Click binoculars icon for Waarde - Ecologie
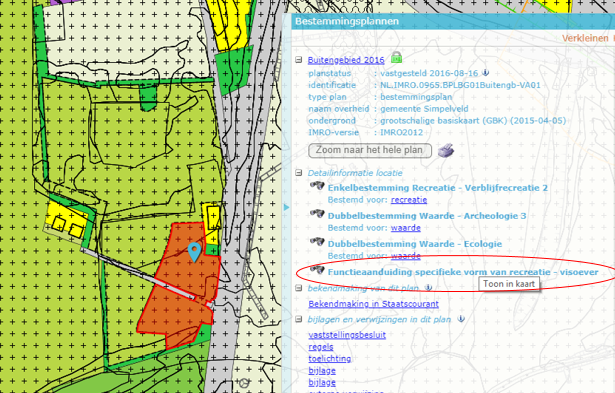Screen dimensions: 615x393 tap(317, 242)
